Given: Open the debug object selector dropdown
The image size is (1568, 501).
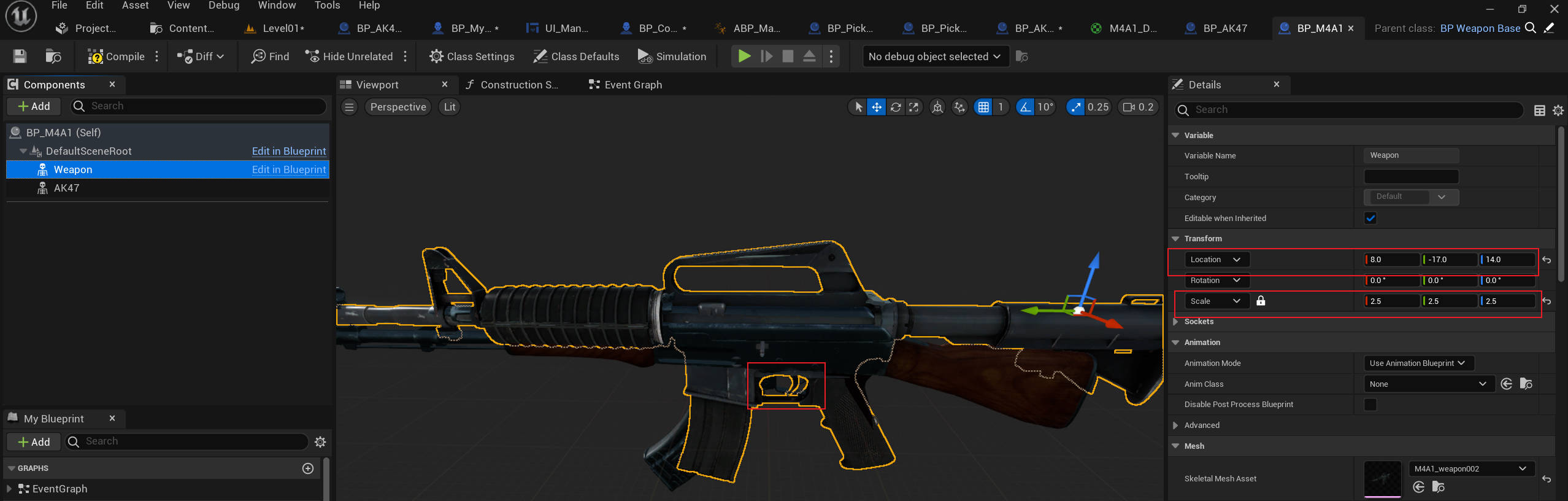Looking at the screenshot, I should point(935,56).
